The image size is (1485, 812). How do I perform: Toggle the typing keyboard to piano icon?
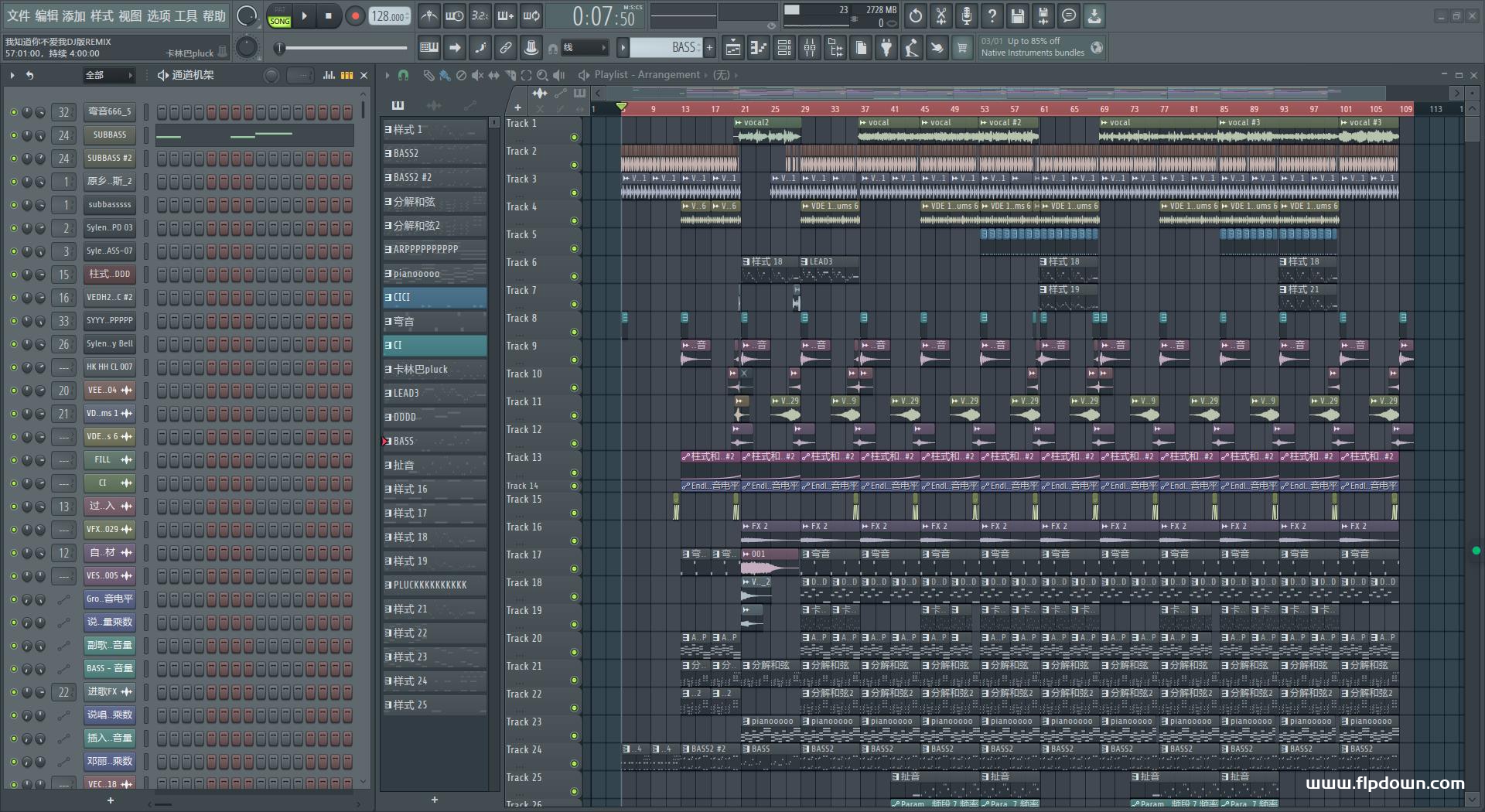tap(428, 48)
